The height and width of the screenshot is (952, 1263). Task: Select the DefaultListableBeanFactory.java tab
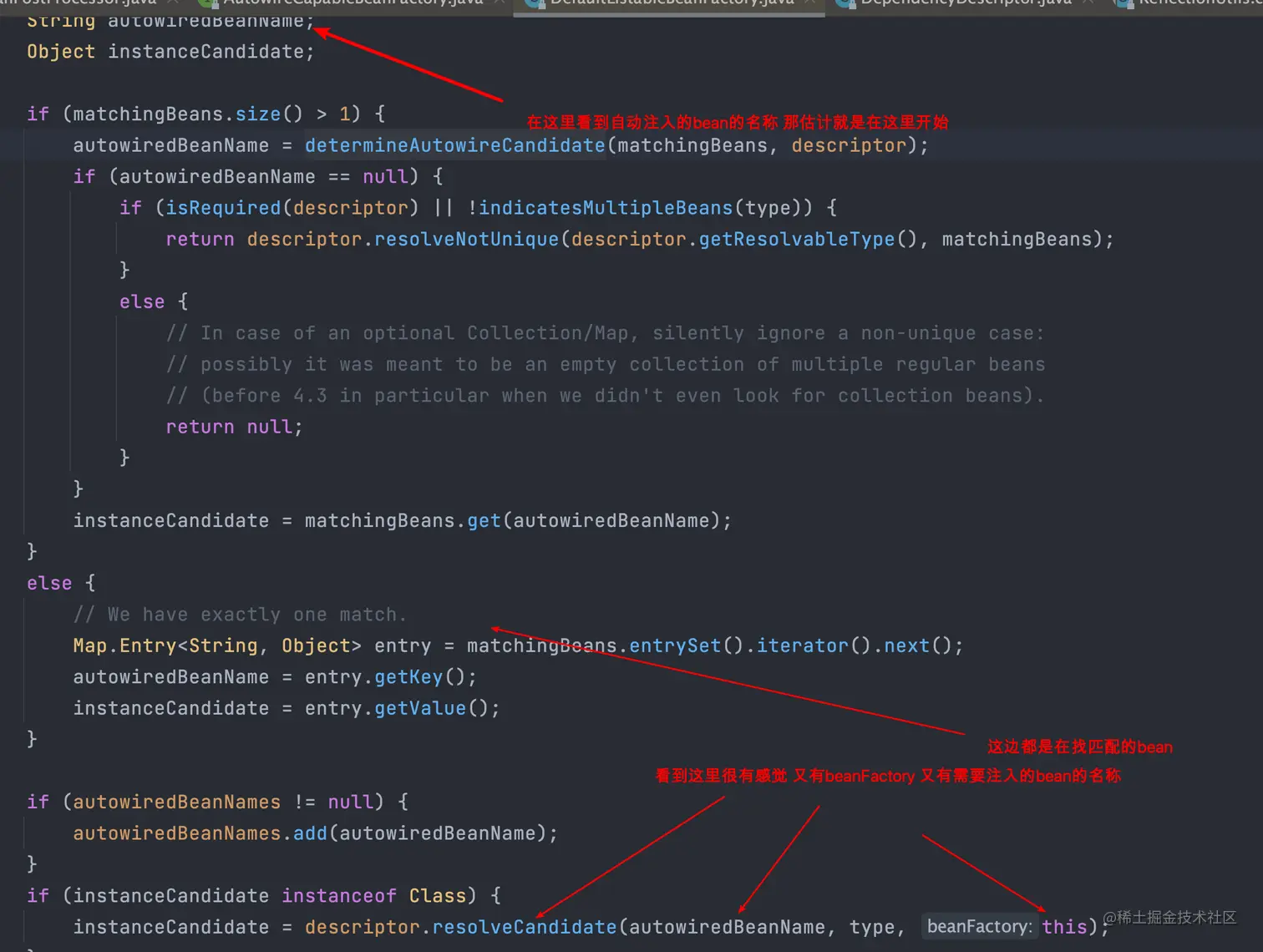pos(668,3)
